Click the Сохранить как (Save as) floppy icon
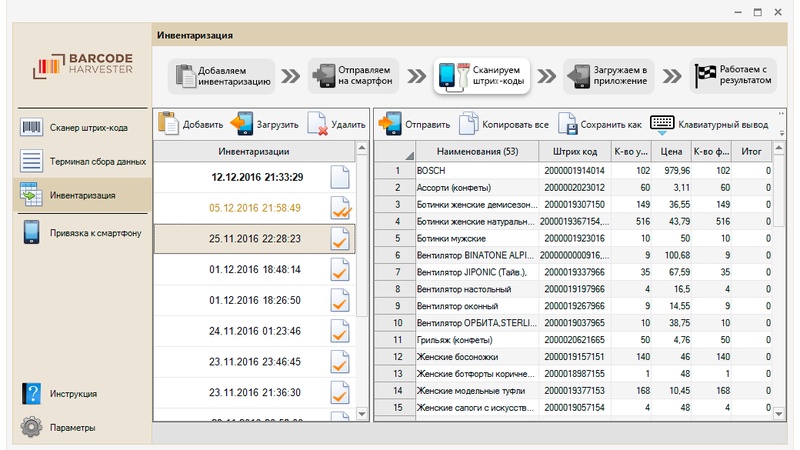Image resolution: width=800 pixels, height=450 pixels. pyautogui.click(x=567, y=123)
